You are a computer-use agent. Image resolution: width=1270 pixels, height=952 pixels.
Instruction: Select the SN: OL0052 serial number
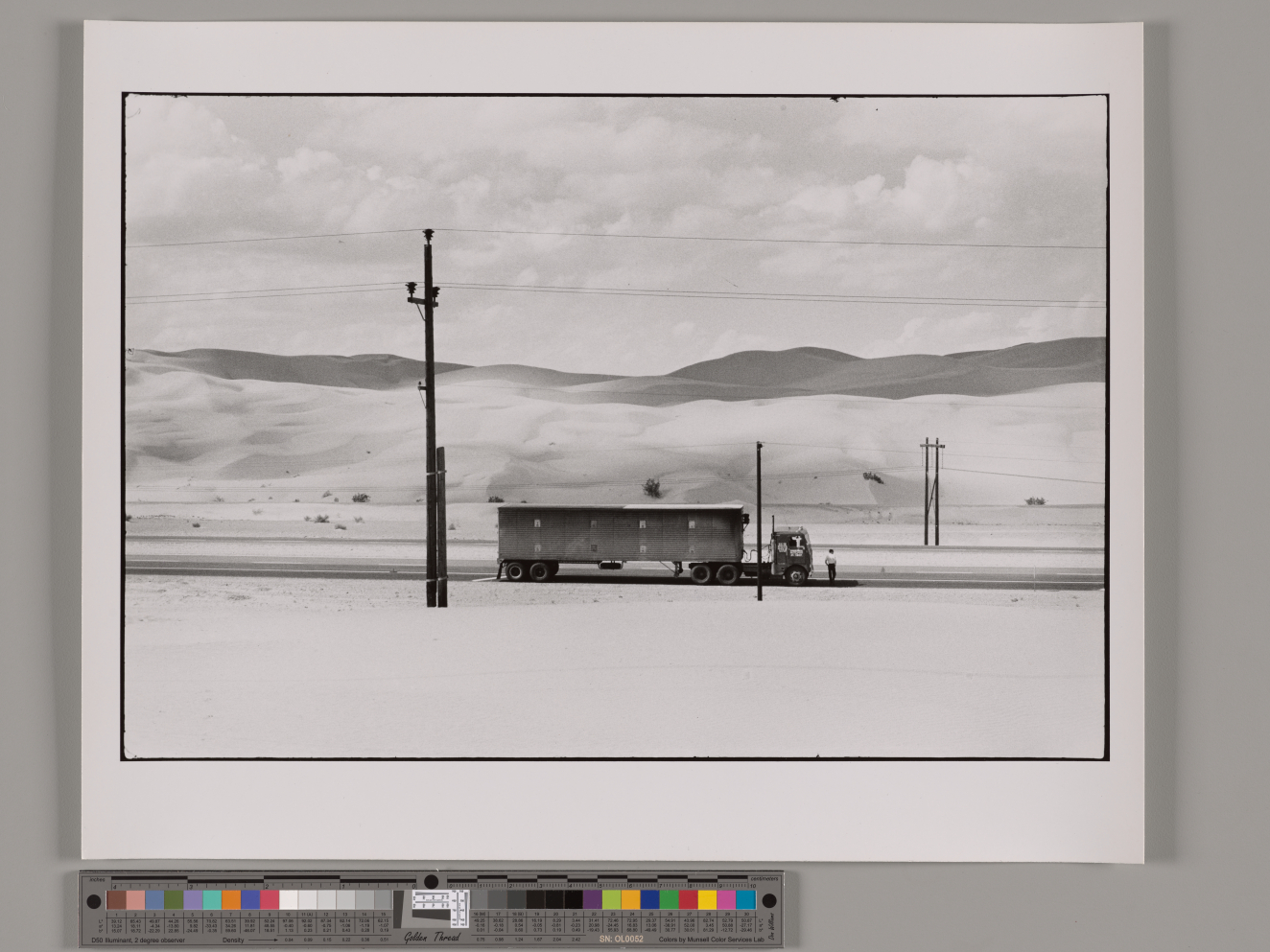pyautogui.click(x=621, y=939)
